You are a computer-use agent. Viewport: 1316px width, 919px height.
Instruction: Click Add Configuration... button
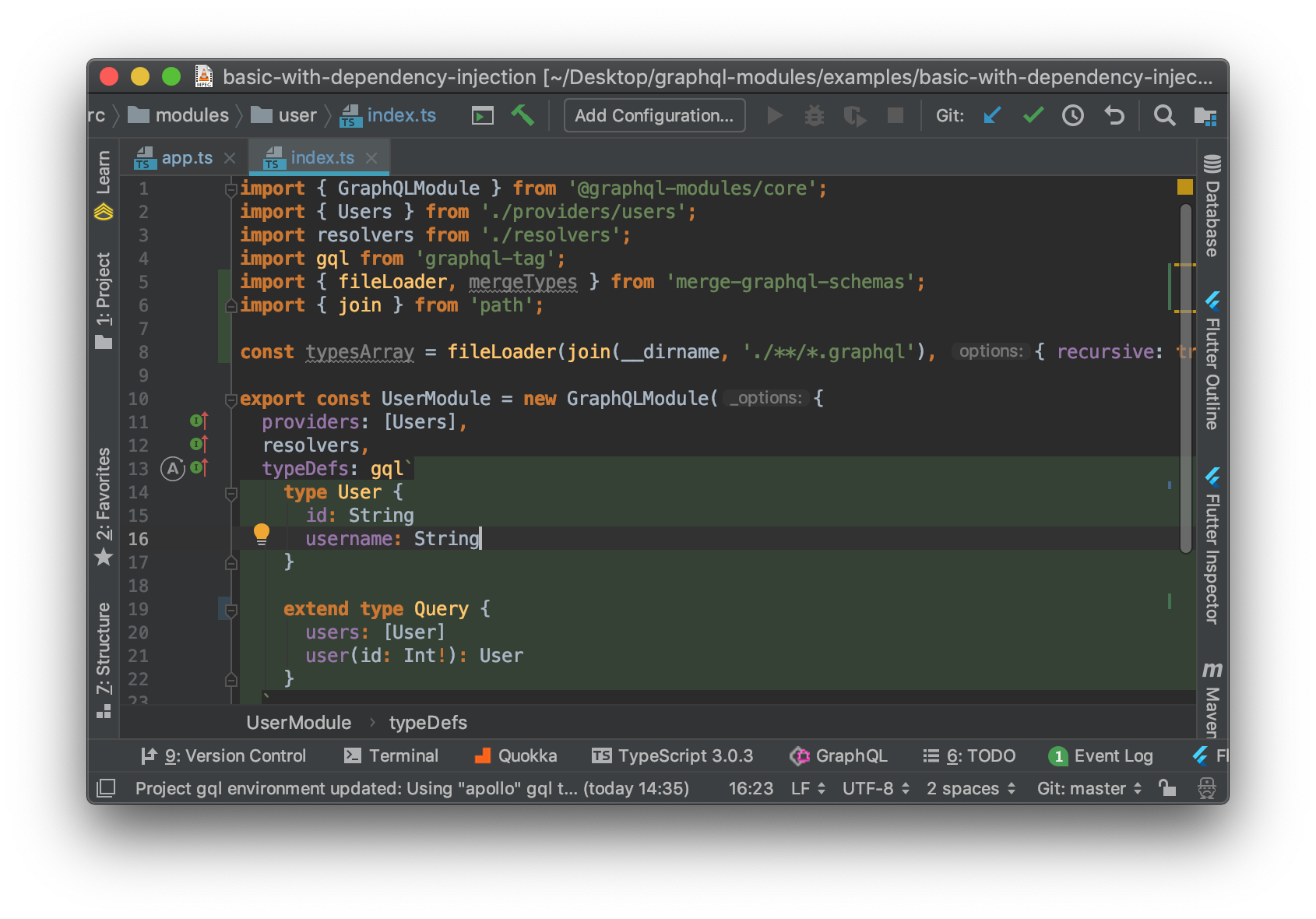(654, 115)
